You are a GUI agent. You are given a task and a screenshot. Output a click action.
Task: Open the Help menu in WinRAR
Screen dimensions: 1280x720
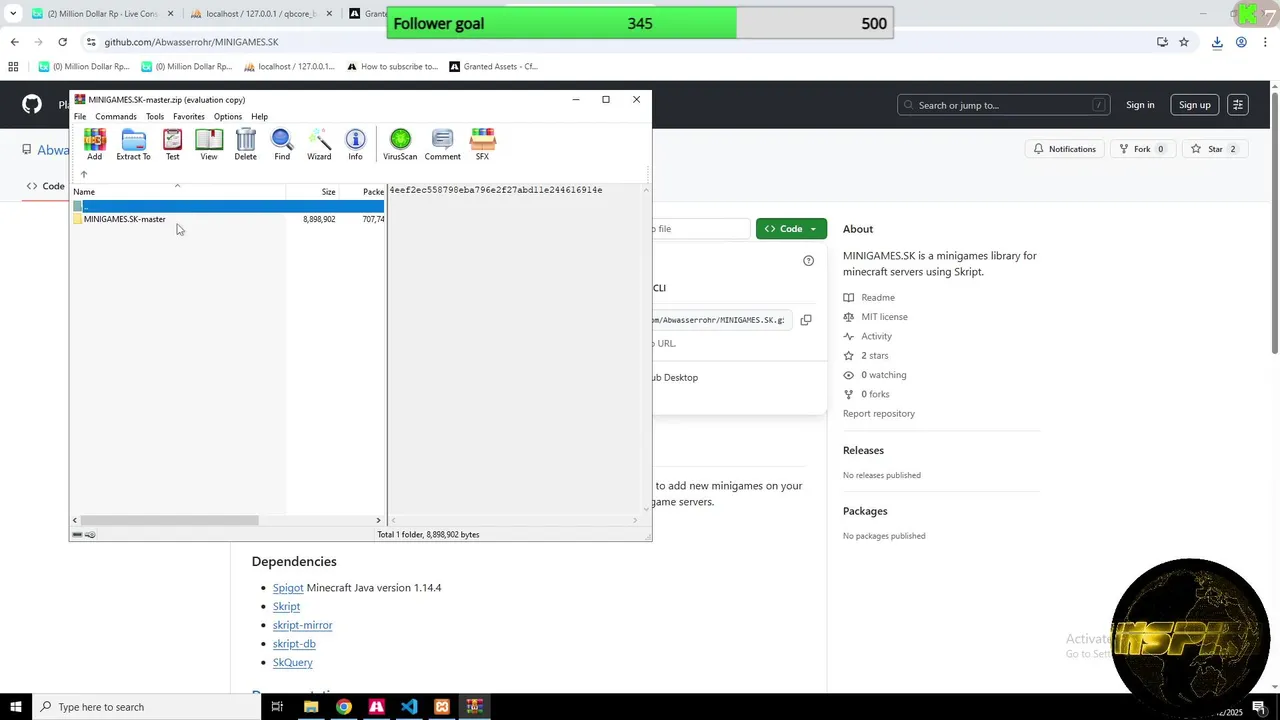(x=259, y=117)
